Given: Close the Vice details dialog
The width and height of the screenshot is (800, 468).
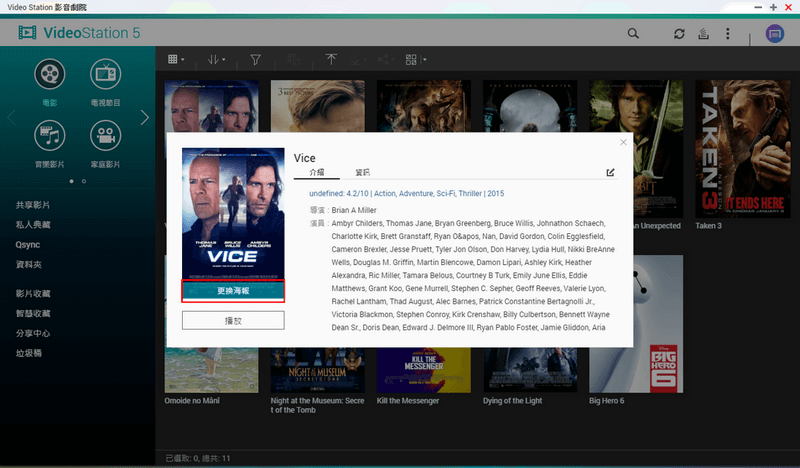Looking at the screenshot, I should [623, 142].
